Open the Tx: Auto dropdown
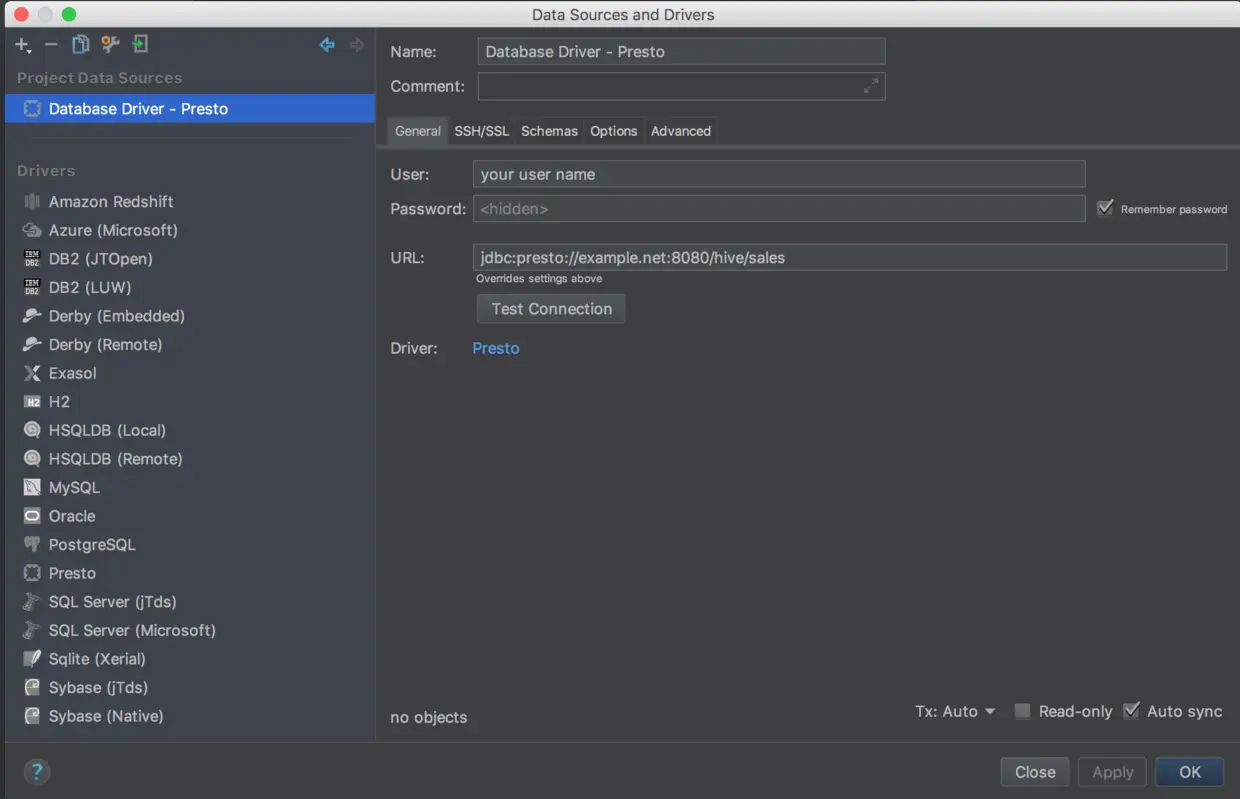 tap(955, 711)
